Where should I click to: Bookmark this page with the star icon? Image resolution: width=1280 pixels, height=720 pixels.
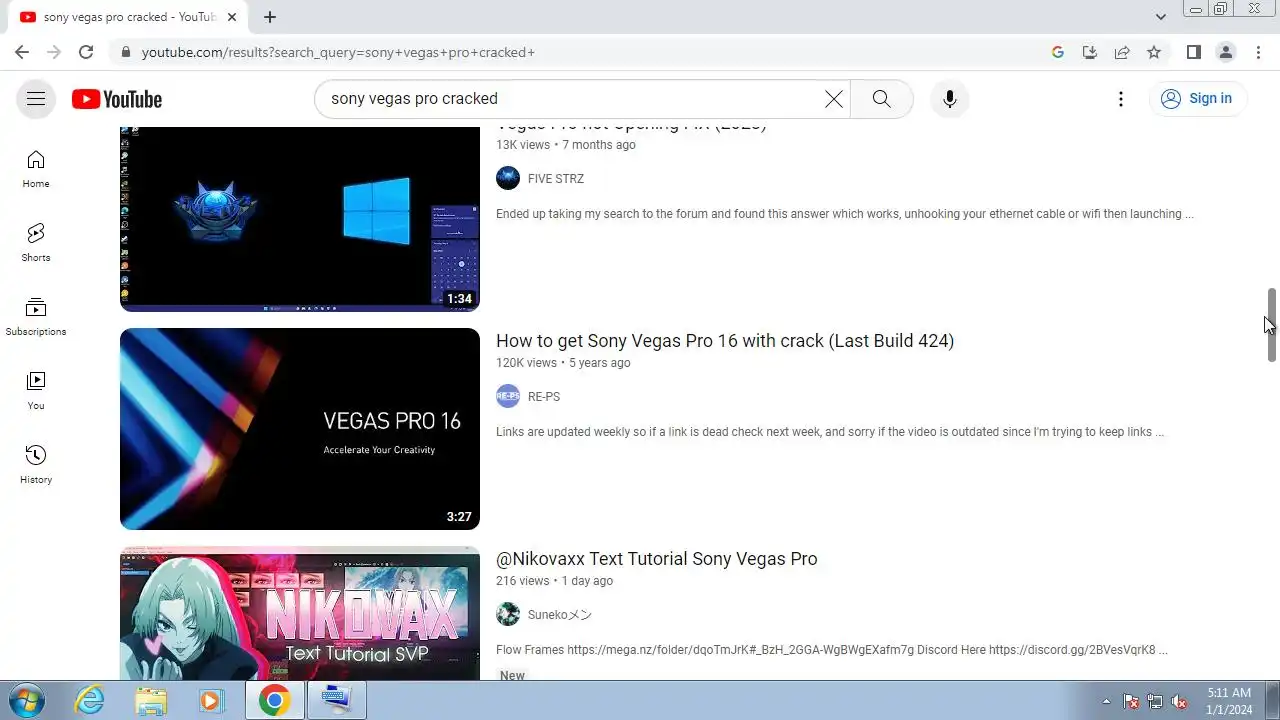(x=1154, y=52)
